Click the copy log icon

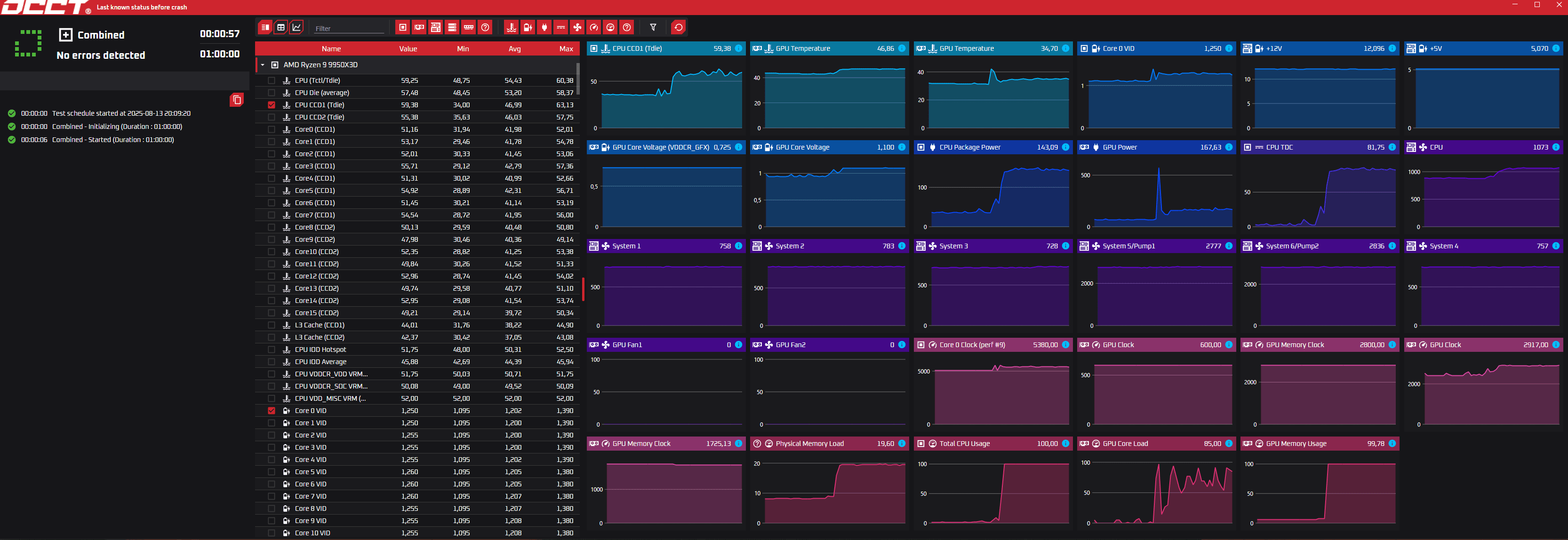click(237, 100)
